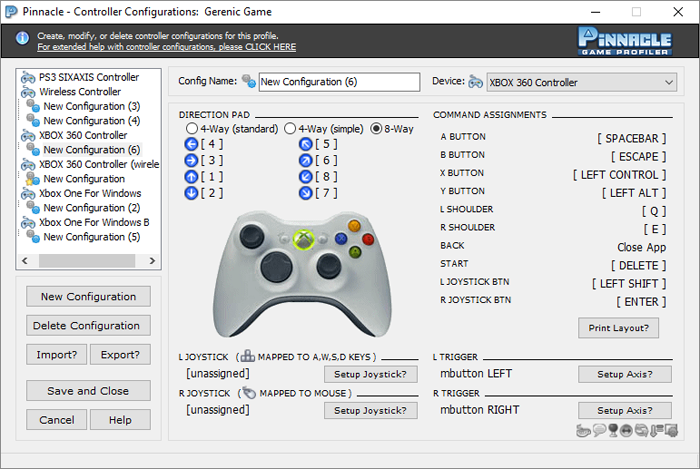Click the [ DELETE ] assignment for START
This screenshot has width=700, height=469.
point(638,266)
